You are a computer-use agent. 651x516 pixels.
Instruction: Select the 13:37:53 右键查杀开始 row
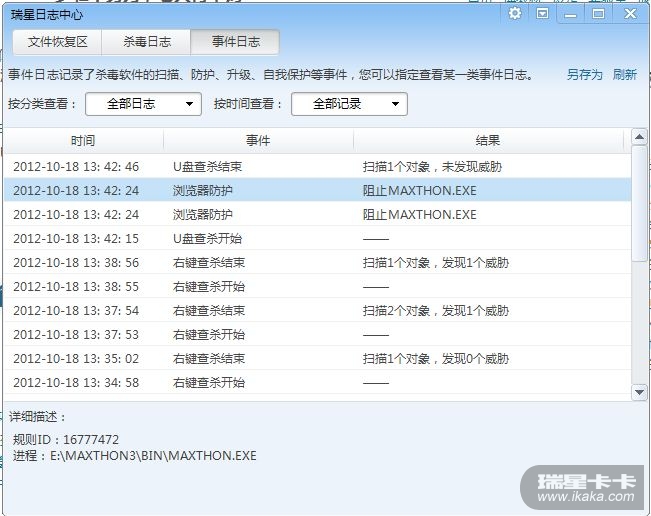318,335
